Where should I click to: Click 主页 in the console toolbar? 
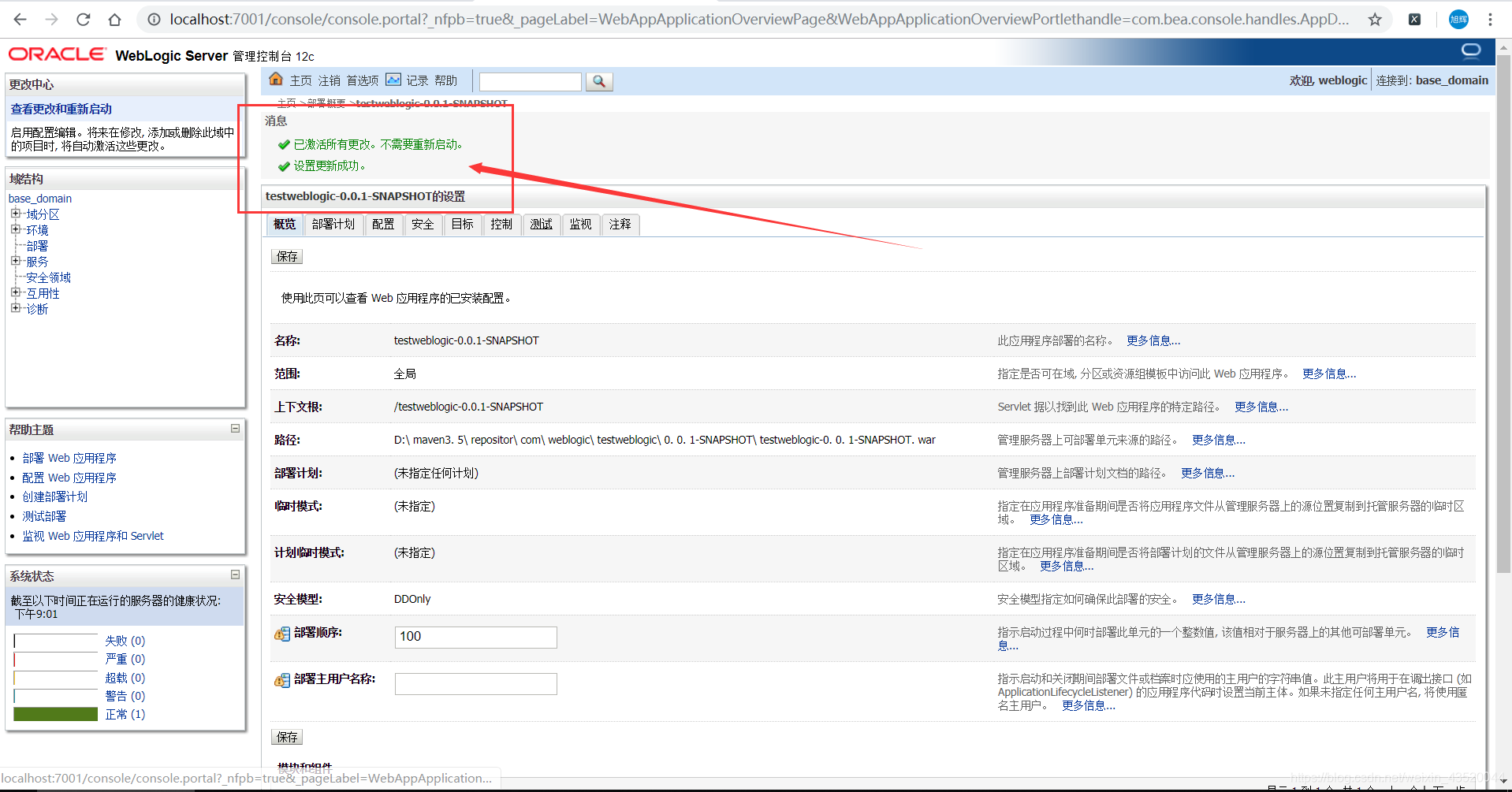click(x=301, y=80)
